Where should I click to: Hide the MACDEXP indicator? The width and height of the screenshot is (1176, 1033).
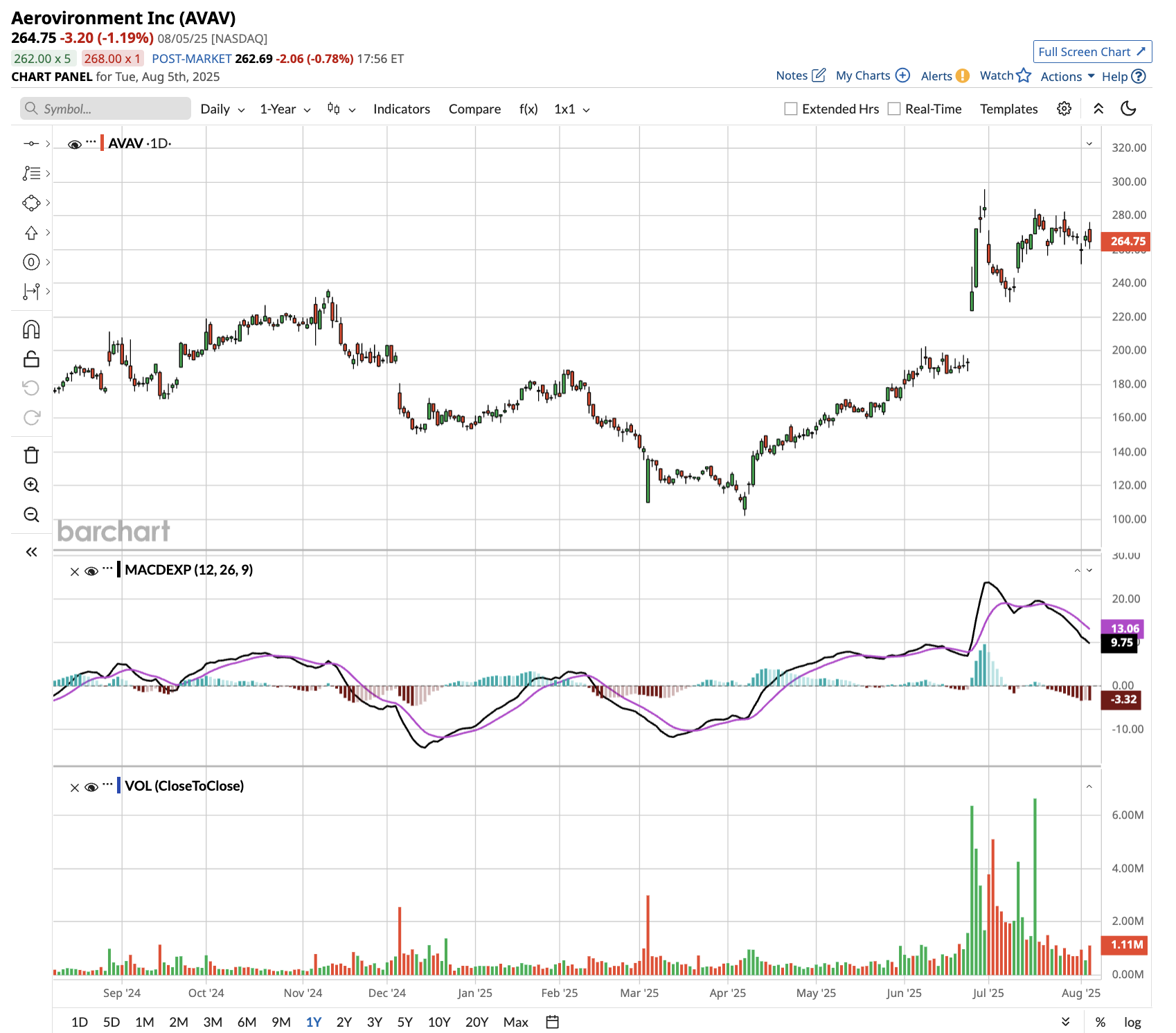click(x=91, y=571)
